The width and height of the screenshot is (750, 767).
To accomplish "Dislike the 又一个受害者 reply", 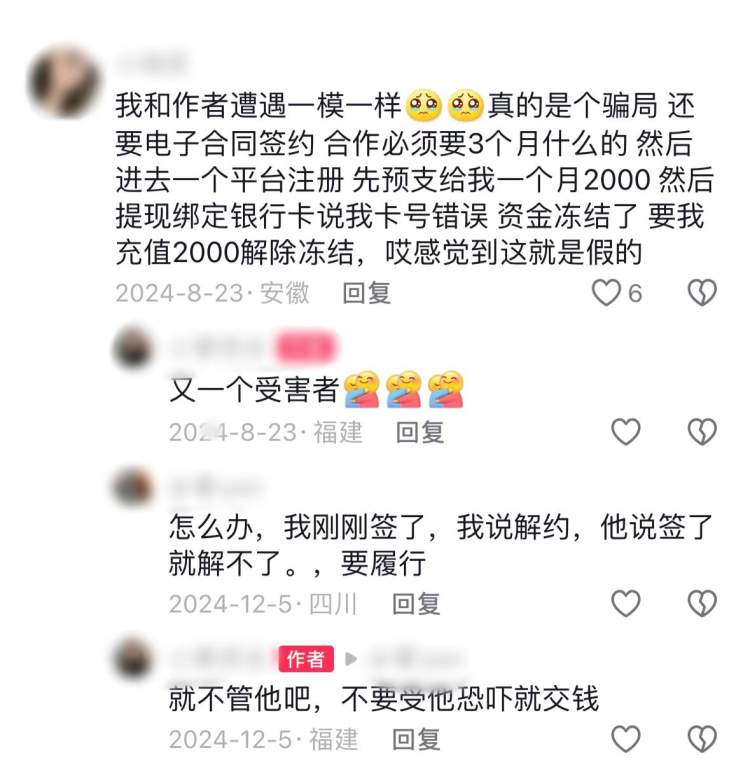I will click(702, 432).
